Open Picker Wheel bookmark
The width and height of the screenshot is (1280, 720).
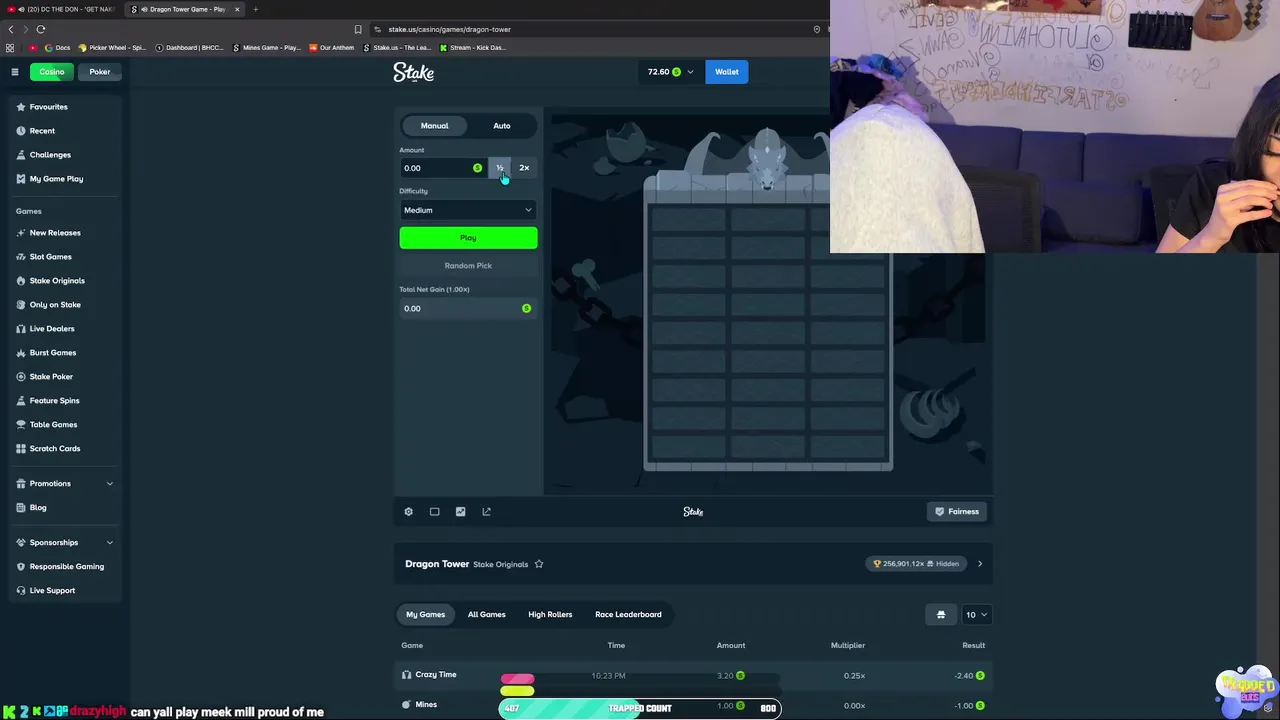pos(111,48)
